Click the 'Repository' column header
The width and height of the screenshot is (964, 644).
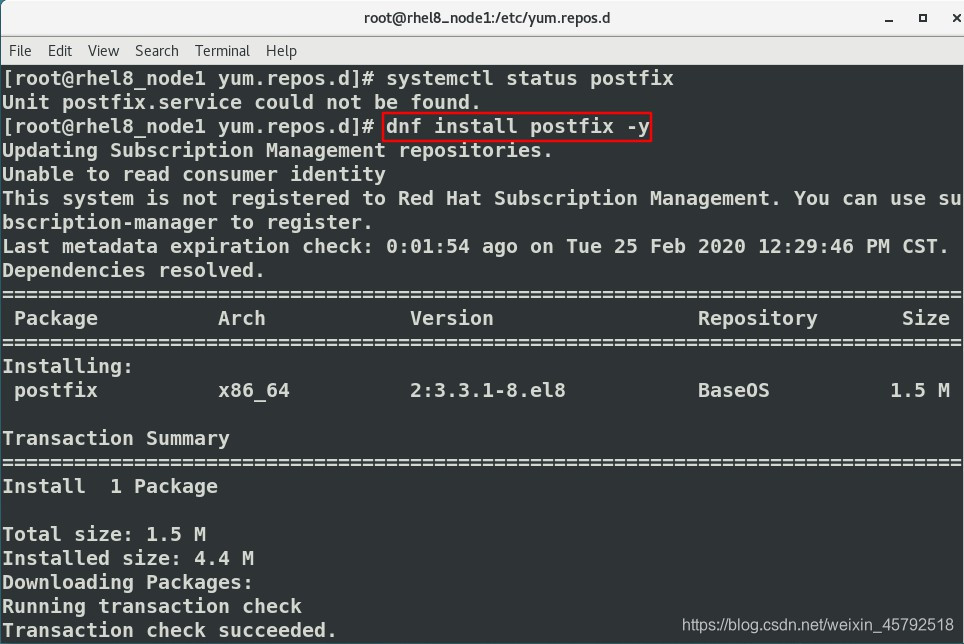coord(757,318)
